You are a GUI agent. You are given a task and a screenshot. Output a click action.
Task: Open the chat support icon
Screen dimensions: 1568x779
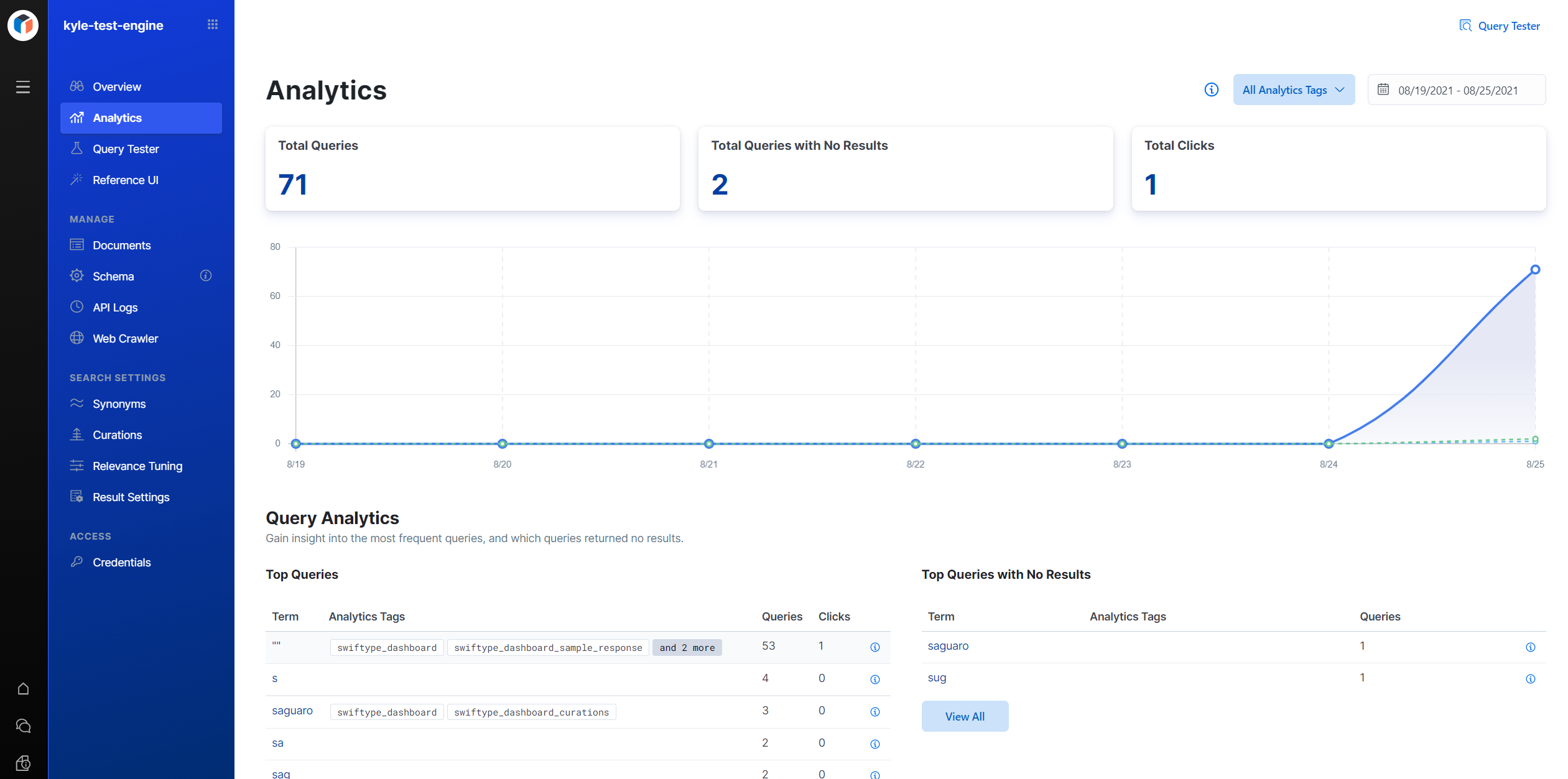click(x=23, y=726)
